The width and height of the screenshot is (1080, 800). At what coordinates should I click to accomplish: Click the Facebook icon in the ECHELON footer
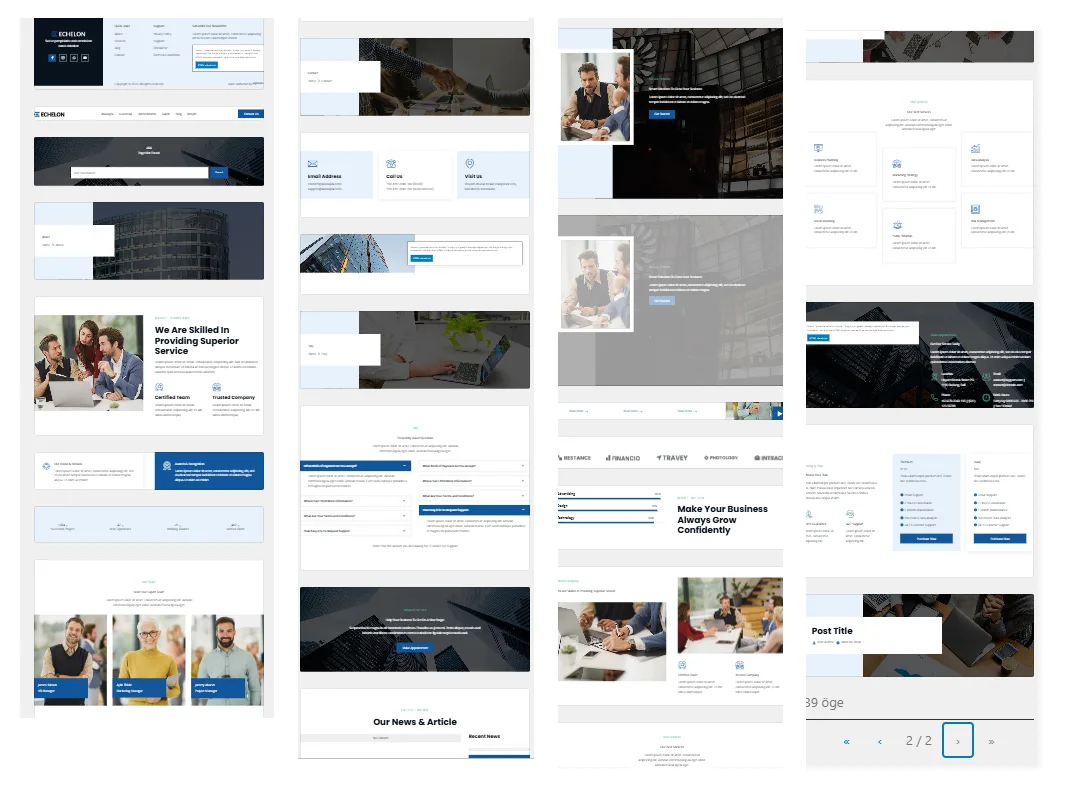click(x=52, y=58)
